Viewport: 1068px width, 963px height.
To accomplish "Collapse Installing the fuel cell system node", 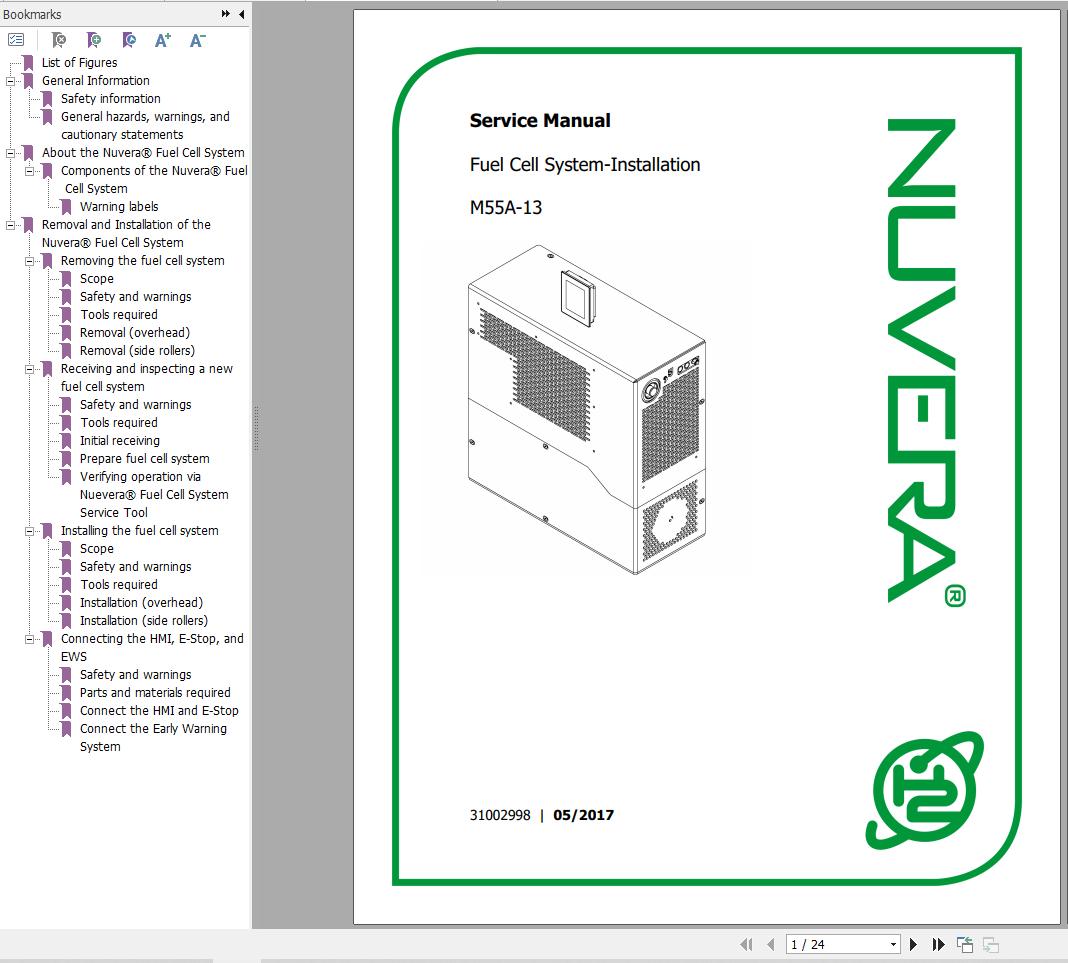I will pos(29,531).
